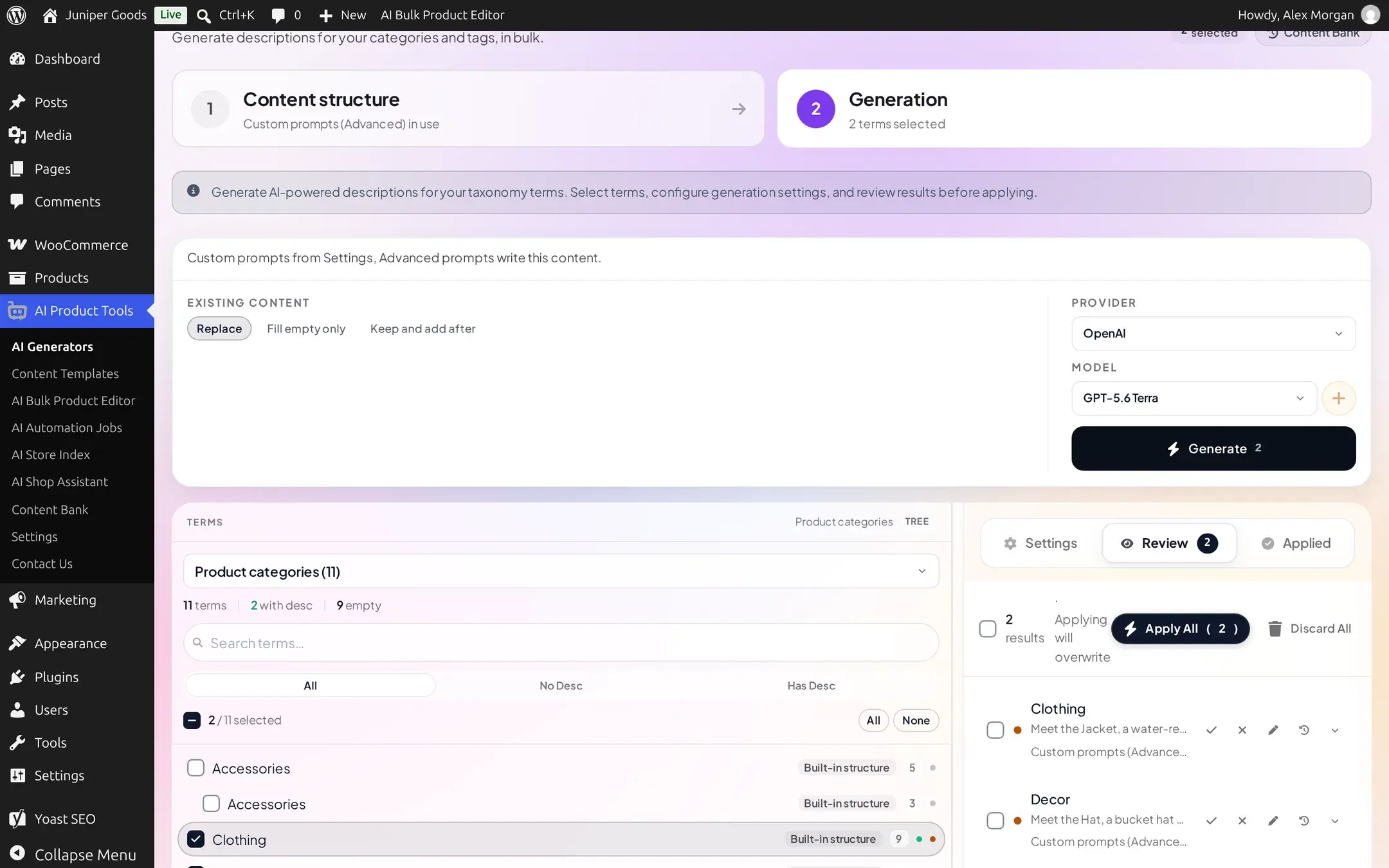Regenerate the Clothing description with the history icon
Screen dimensions: 1389x868
pos(1303,730)
